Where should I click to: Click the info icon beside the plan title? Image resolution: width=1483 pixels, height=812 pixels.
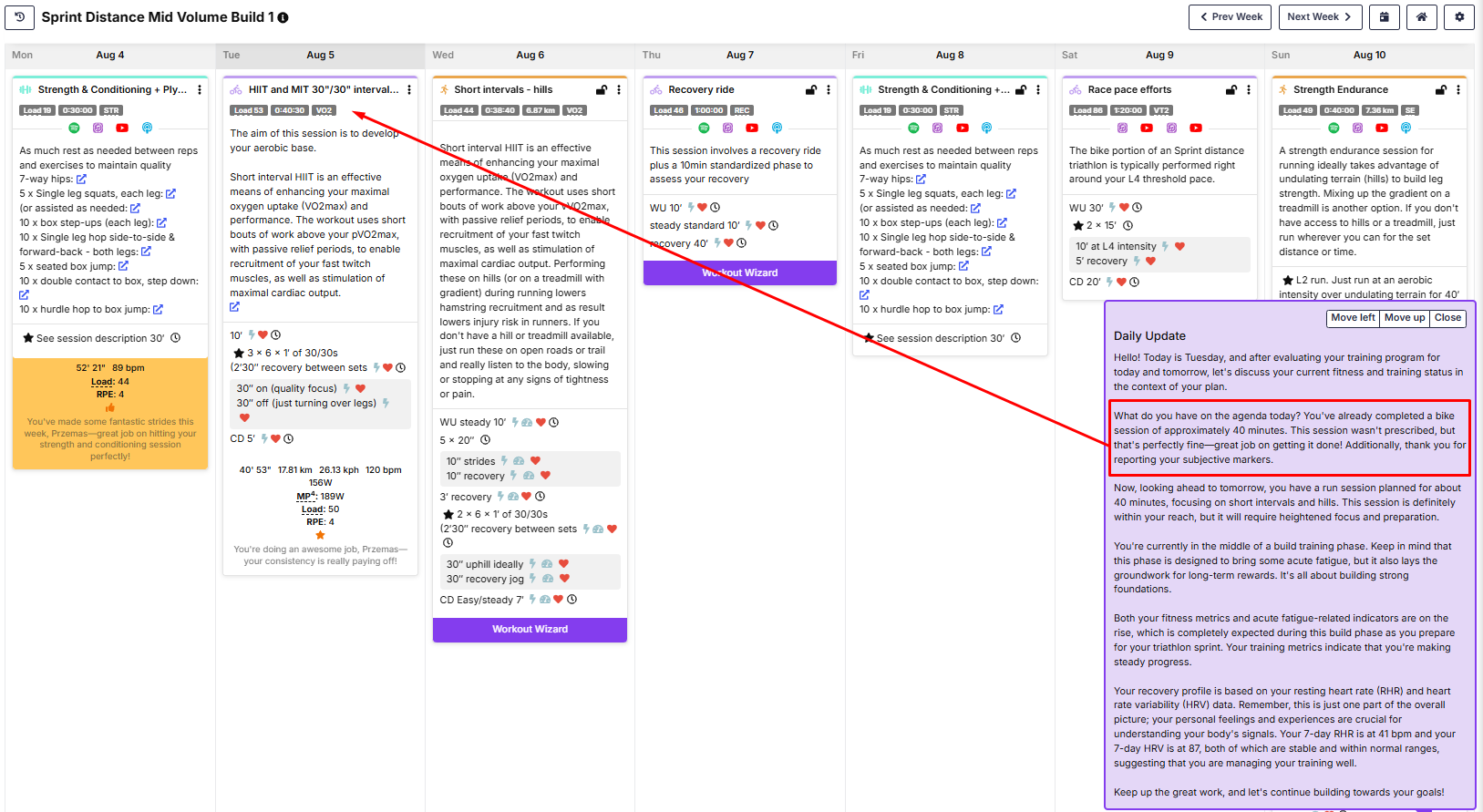pos(283,18)
